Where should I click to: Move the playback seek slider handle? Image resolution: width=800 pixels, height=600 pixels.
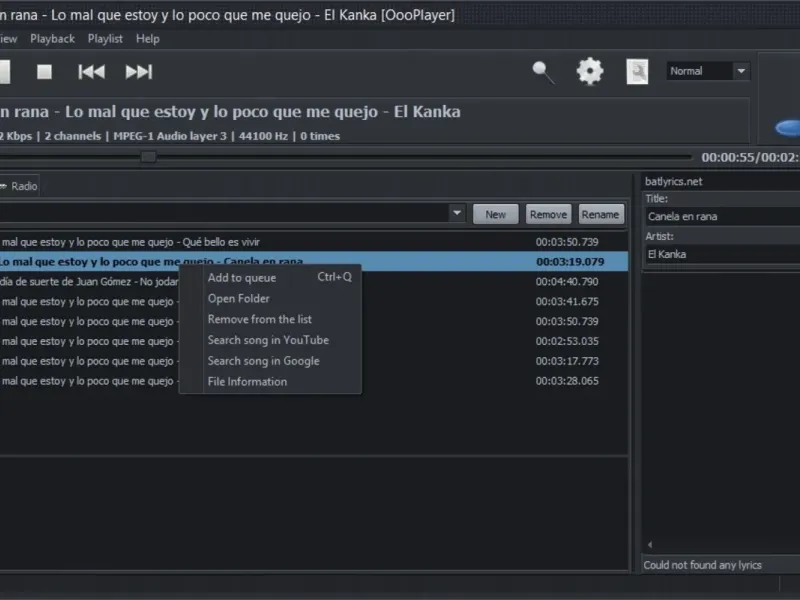148,157
